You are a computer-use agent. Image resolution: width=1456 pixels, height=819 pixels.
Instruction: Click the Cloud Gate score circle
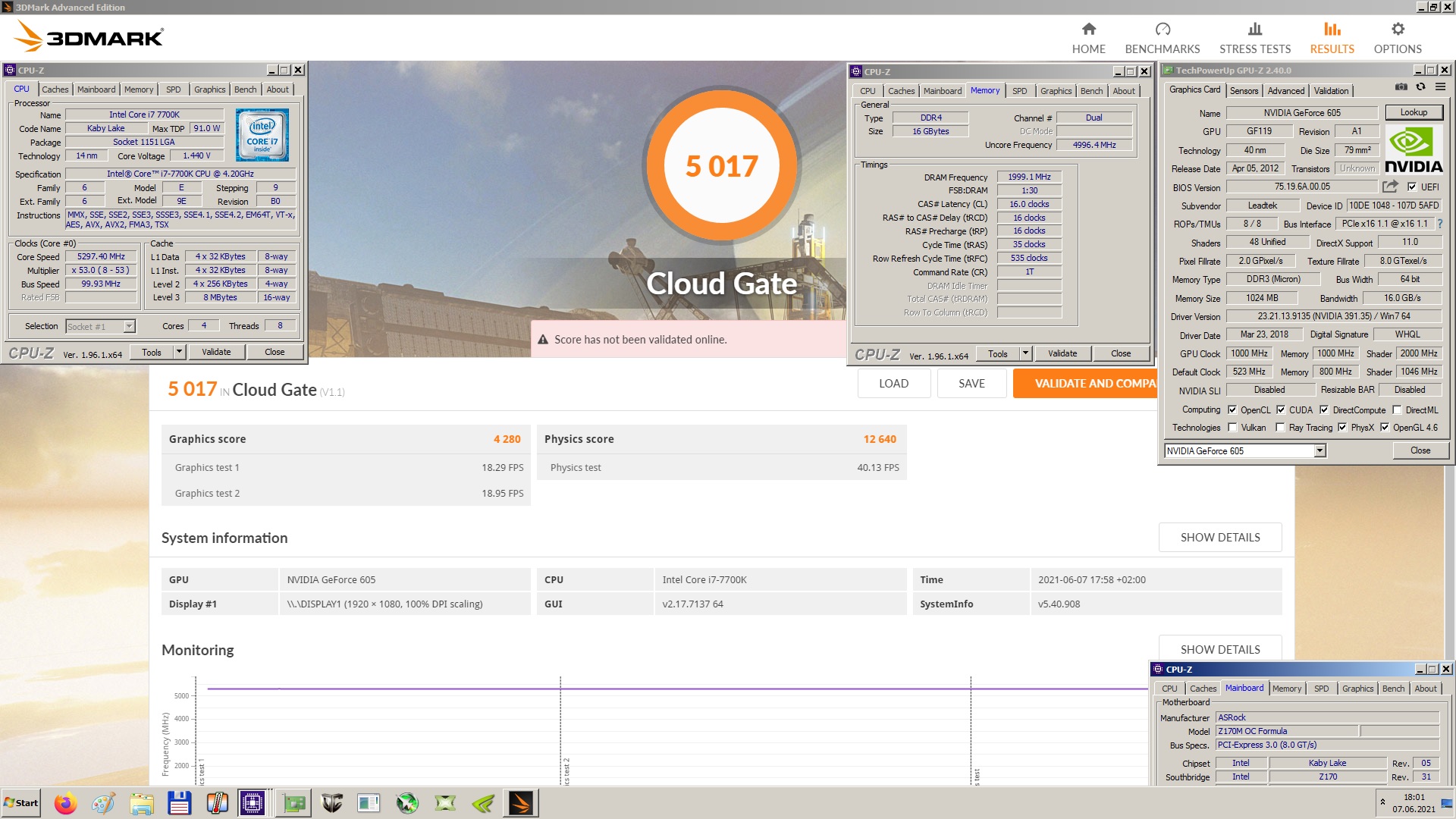pos(722,165)
